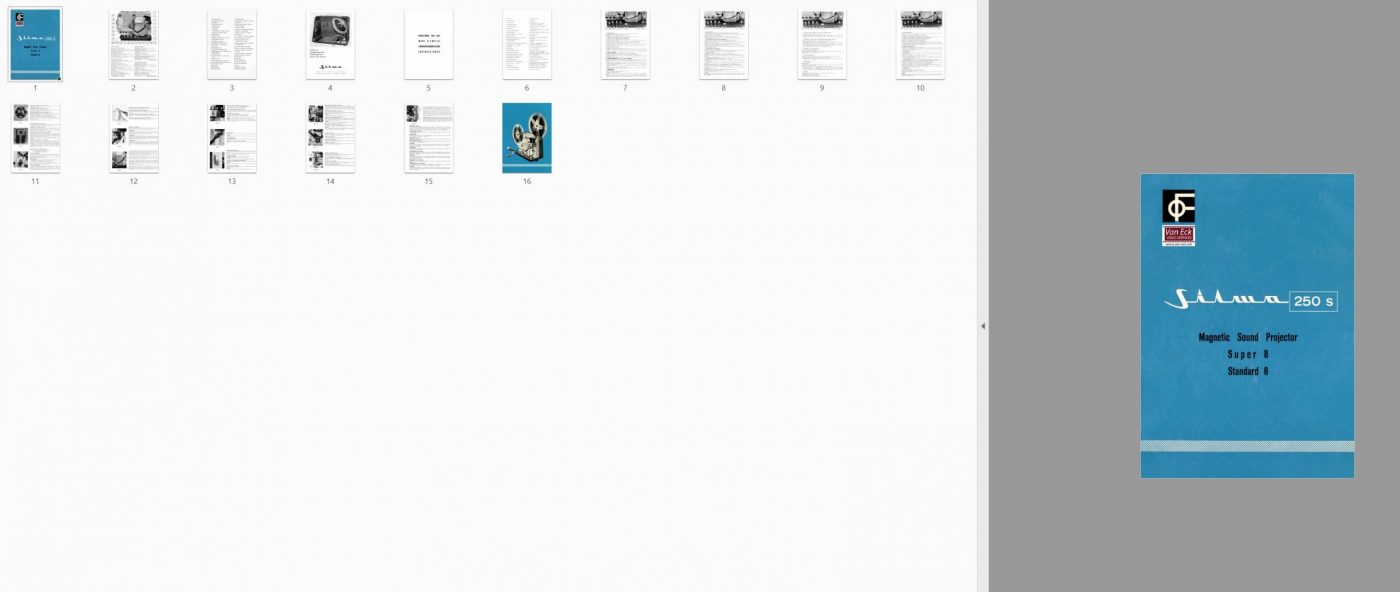Image resolution: width=1400 pixels, height=592 pixels.
Task: Open page 7 thumbnail
Action: (x=625, y=45)
